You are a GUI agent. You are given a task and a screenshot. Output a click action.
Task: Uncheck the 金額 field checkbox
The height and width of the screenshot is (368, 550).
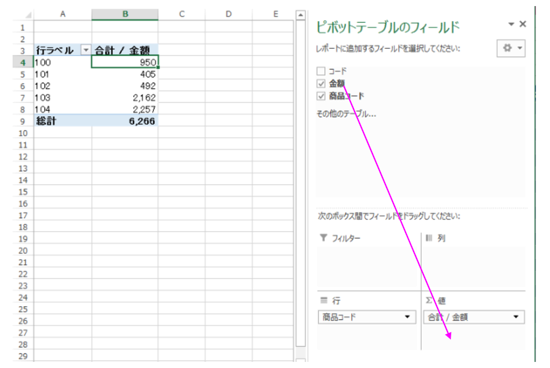pos(321,83)
